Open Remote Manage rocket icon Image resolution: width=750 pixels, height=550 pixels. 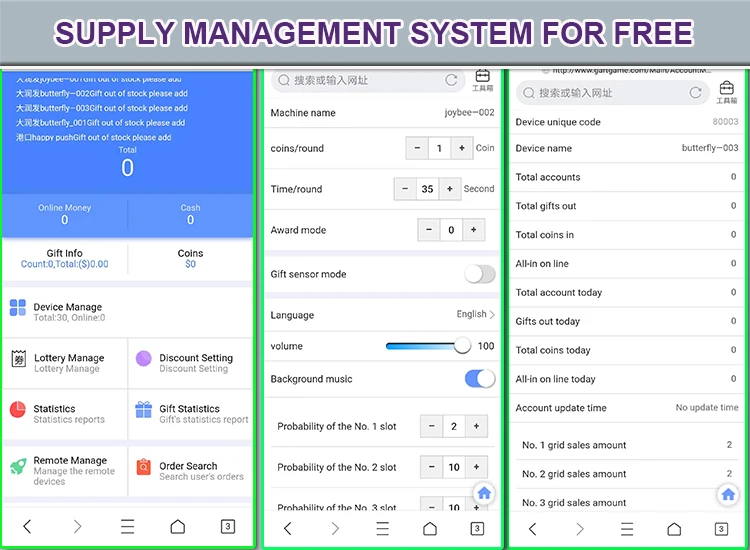(18, 466)
